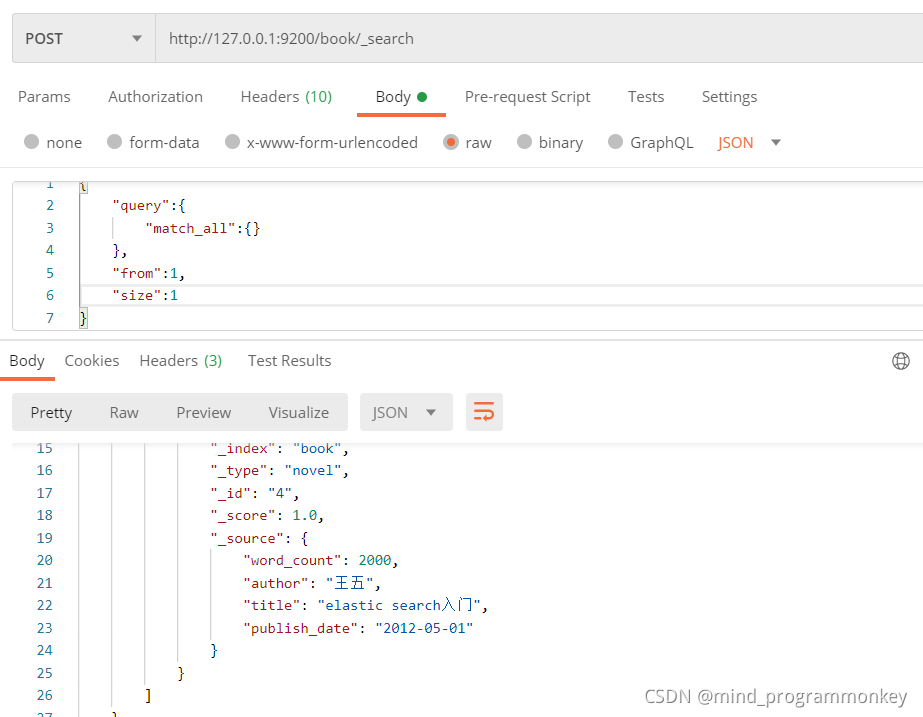Switch response view to Preview
The image size is (923, 717).
(204, 412)
